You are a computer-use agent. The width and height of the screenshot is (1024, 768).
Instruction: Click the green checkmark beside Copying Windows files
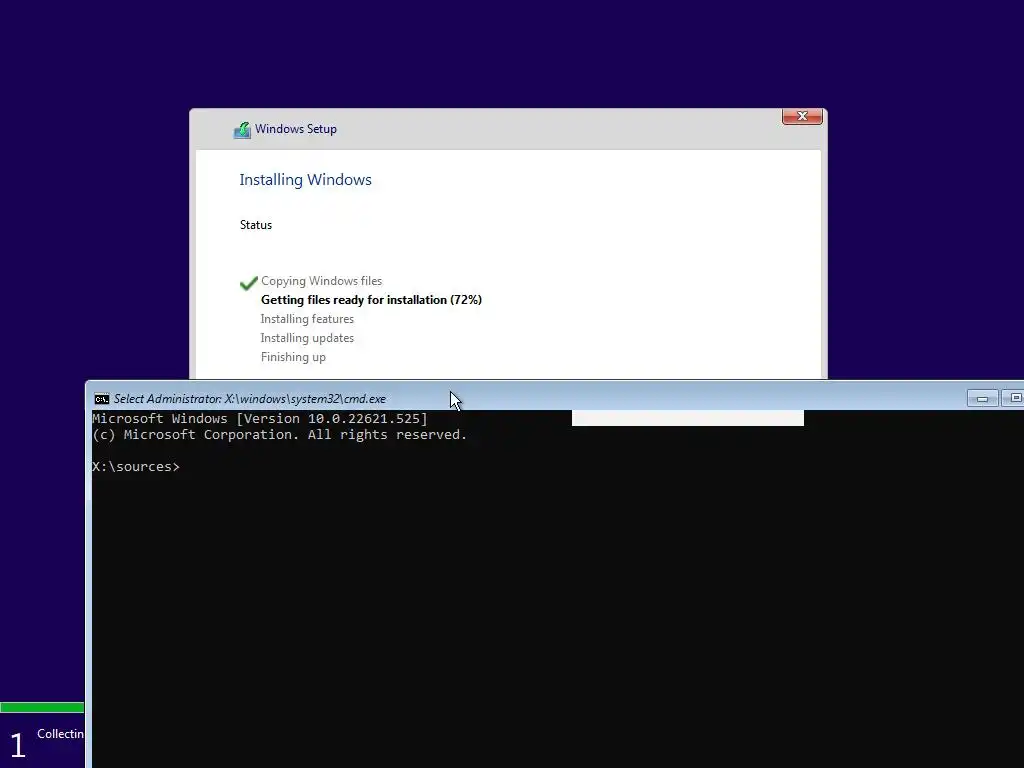pyautogui.click(x=249, y=283)
